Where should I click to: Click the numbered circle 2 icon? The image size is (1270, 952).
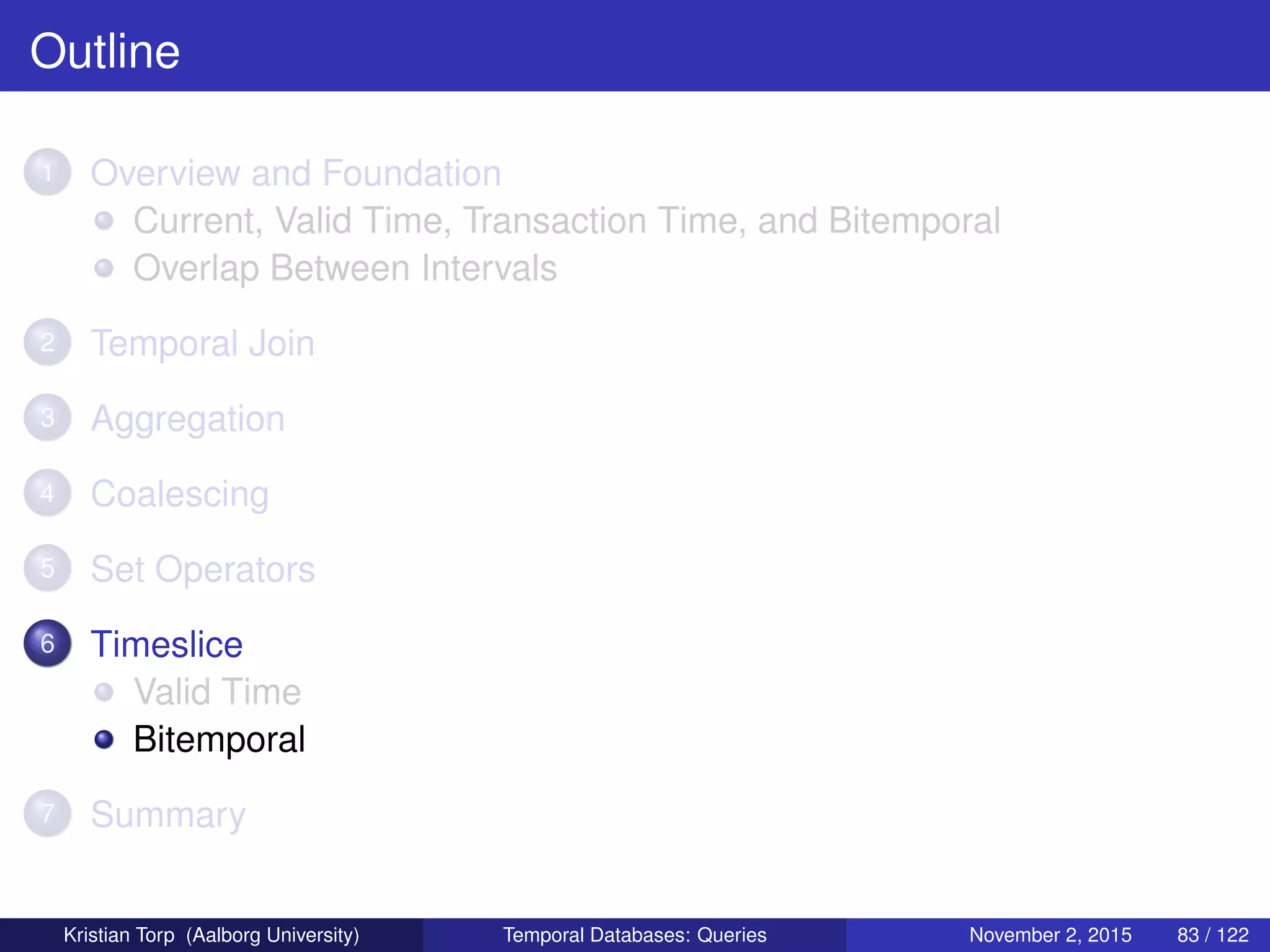click(x=48, y=342)
